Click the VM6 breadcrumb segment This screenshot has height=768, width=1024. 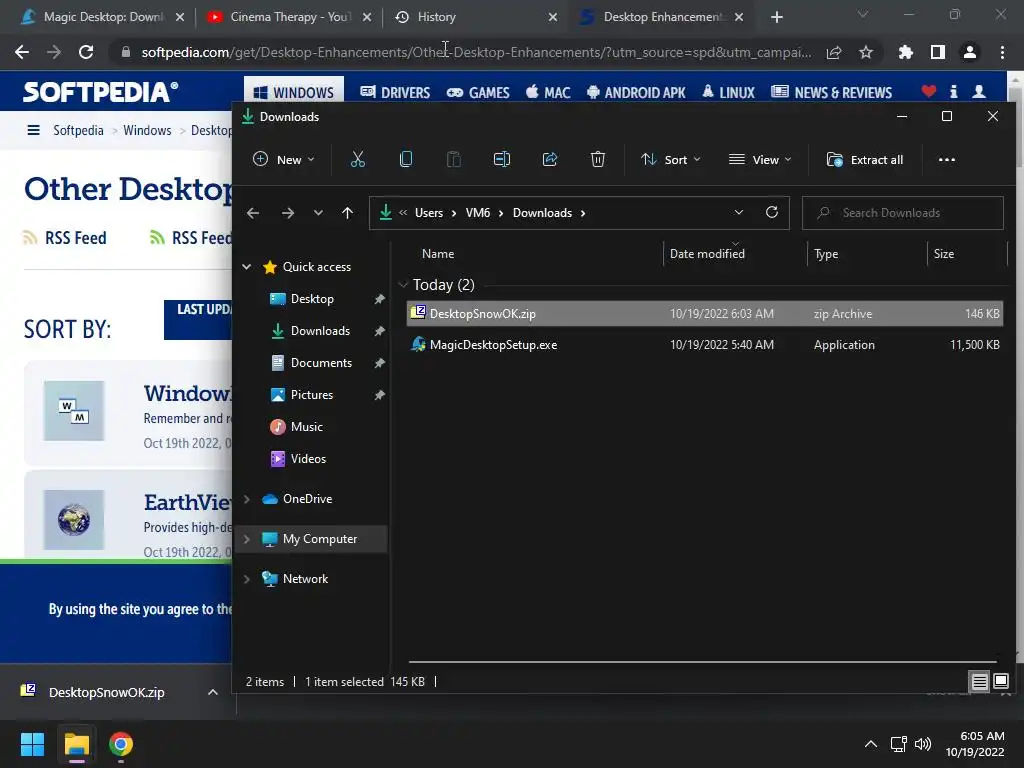click(477, 213)
